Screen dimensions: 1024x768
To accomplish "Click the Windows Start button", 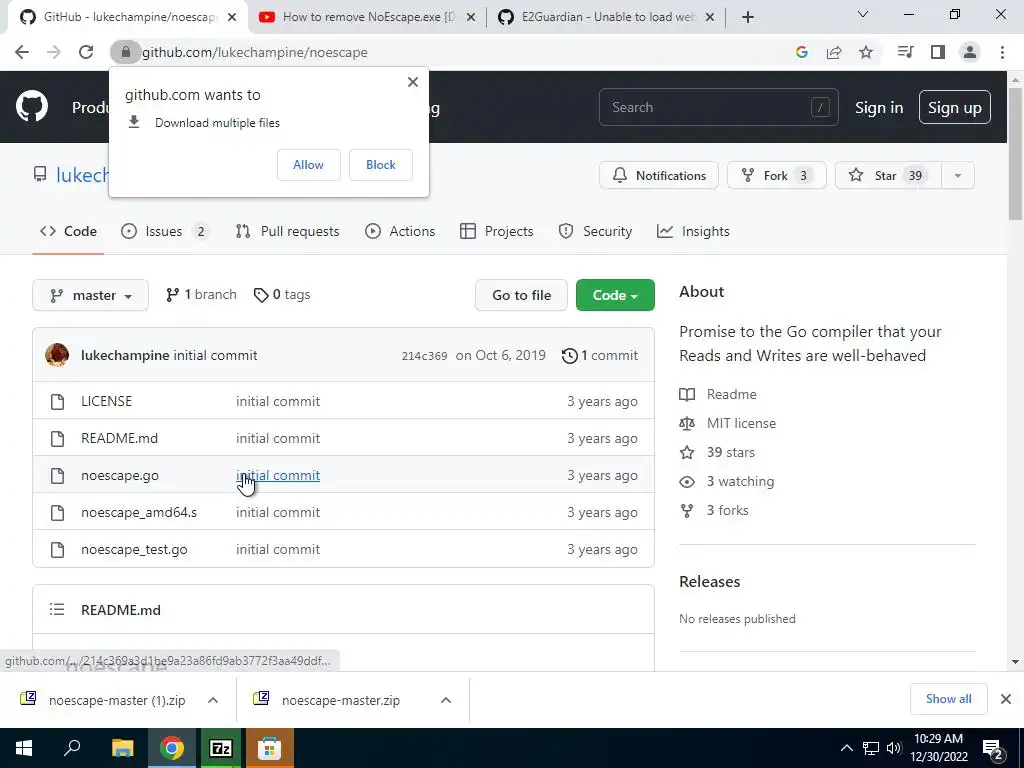I will 24,748.
